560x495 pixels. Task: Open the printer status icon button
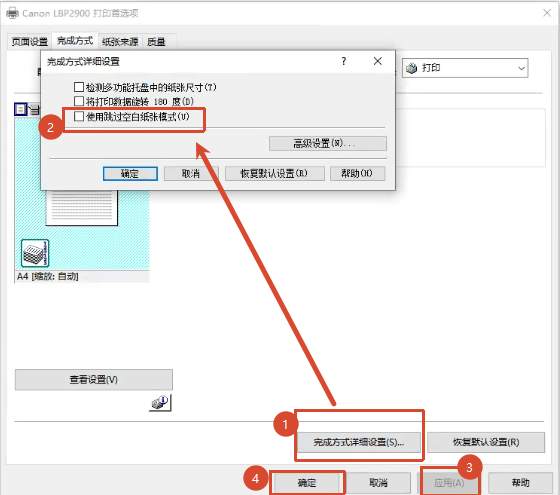coord(160,403)
